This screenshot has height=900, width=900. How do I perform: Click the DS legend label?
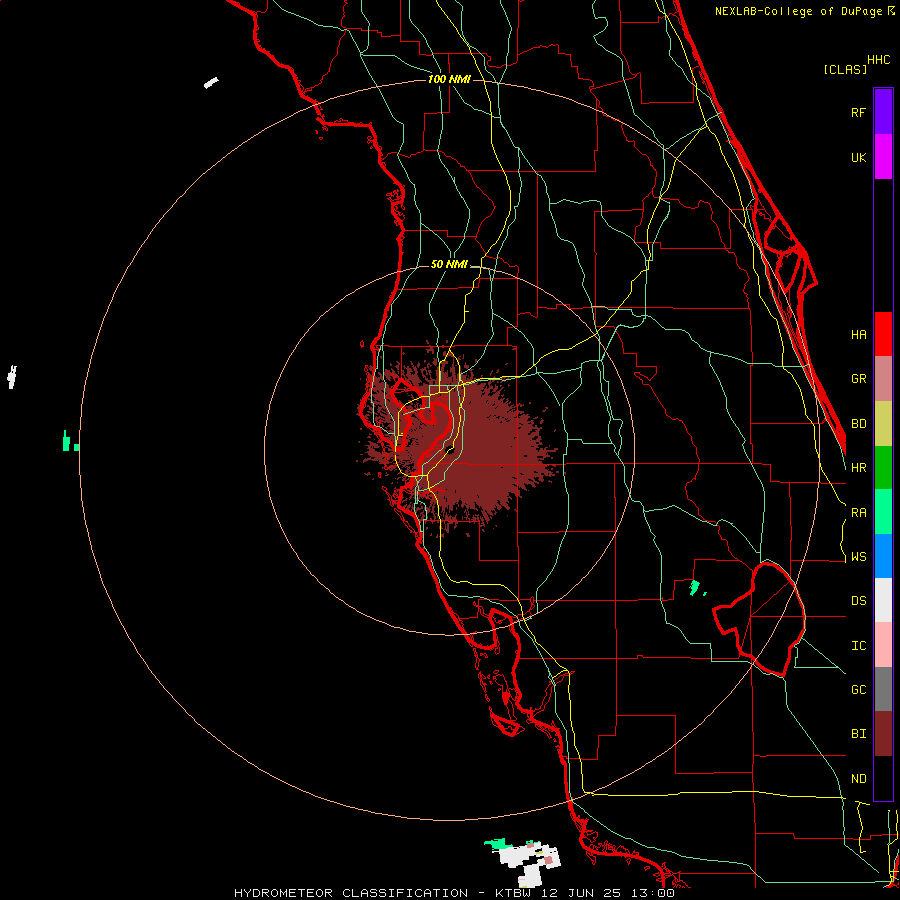coord(858,601)
